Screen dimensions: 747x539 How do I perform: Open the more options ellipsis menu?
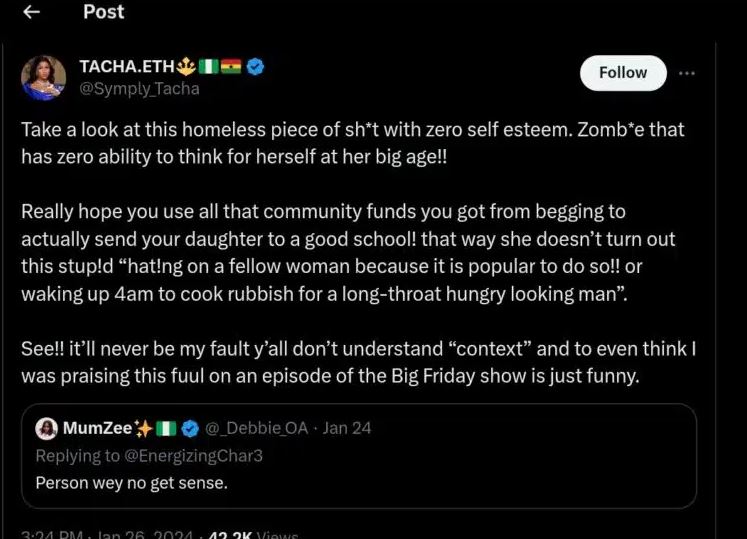click(687, 73)
